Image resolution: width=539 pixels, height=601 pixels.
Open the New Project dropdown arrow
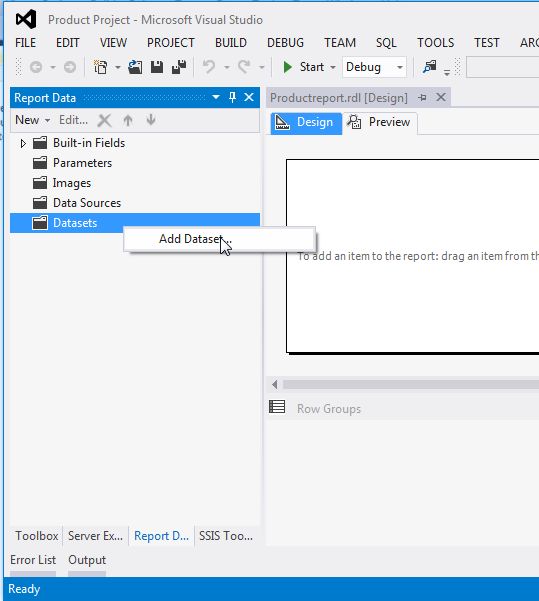[x=118, y=67]
